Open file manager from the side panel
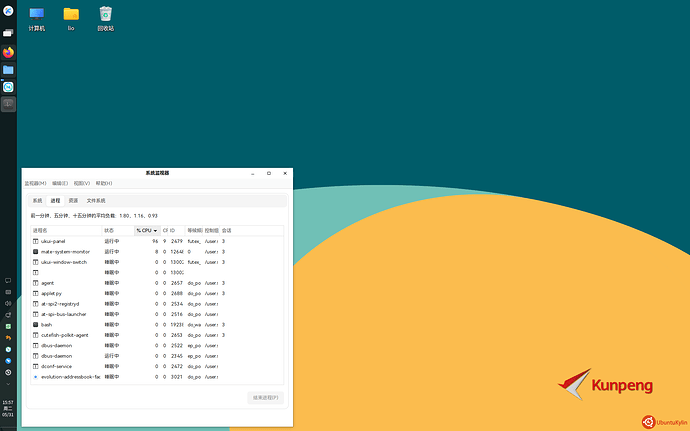 tap(7, 70)
